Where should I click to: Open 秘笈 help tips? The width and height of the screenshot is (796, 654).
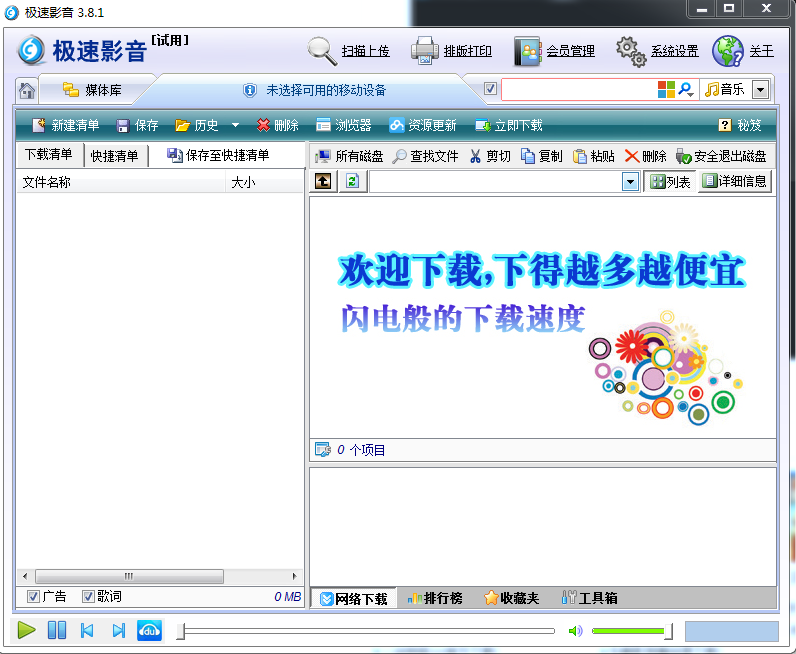click(740, 125)
